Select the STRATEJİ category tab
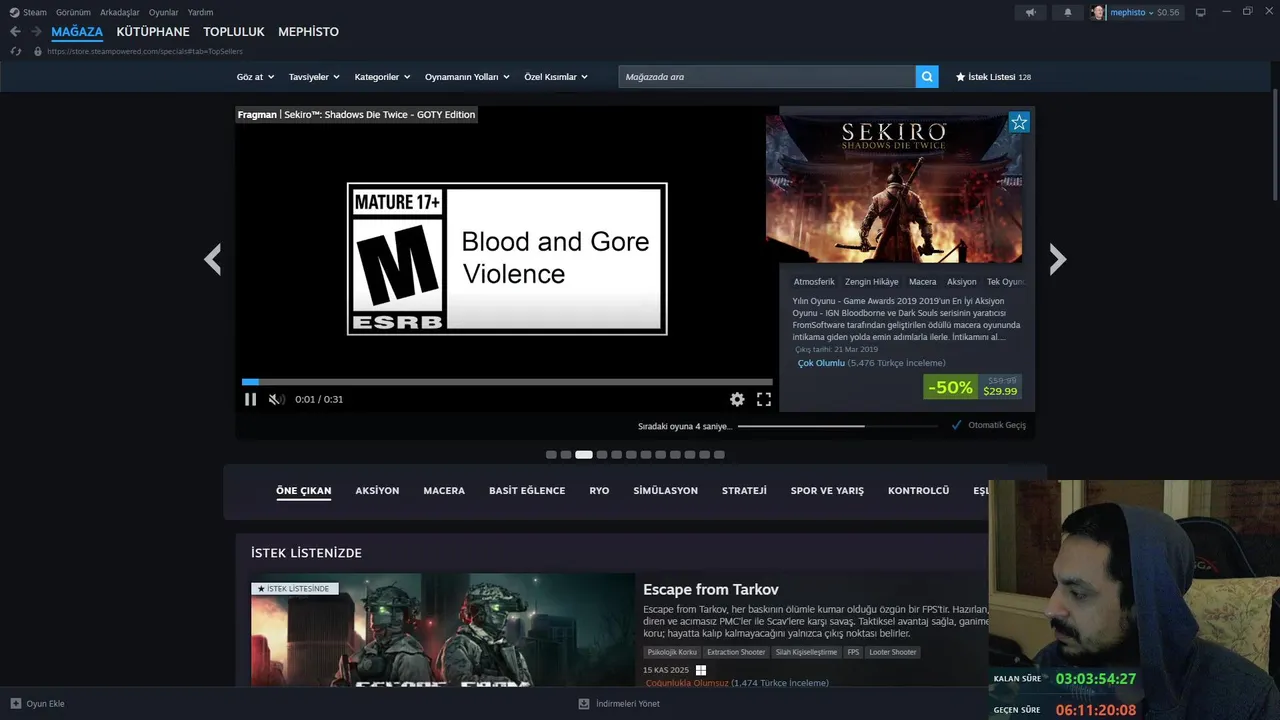 (744, 491)
